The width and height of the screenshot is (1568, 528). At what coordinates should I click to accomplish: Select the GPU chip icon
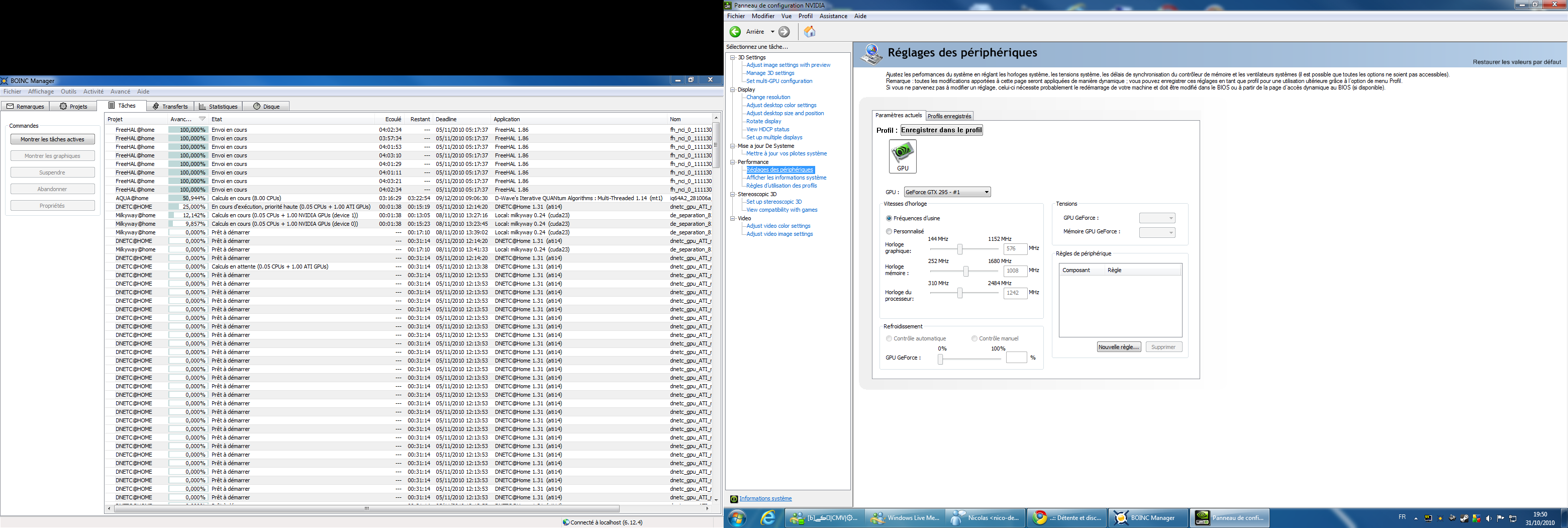902,156
